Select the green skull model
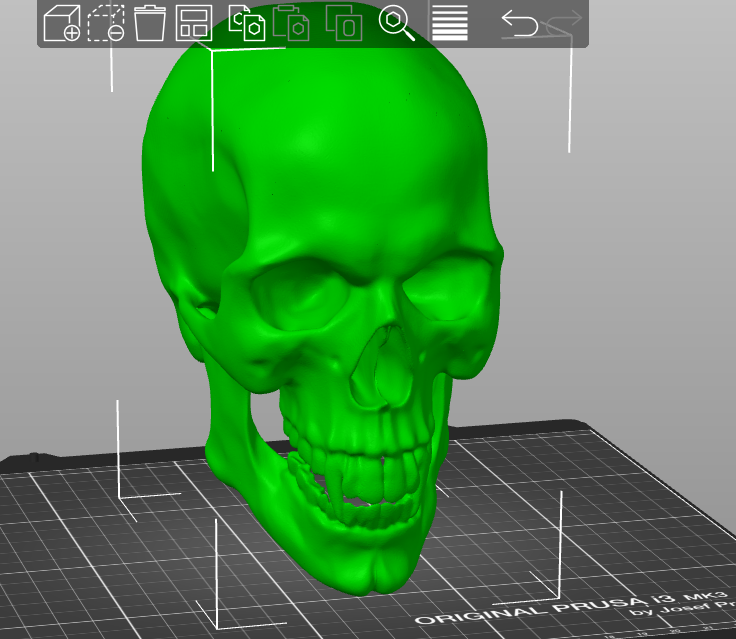This screenshot has height=639, width=736. 324,300
